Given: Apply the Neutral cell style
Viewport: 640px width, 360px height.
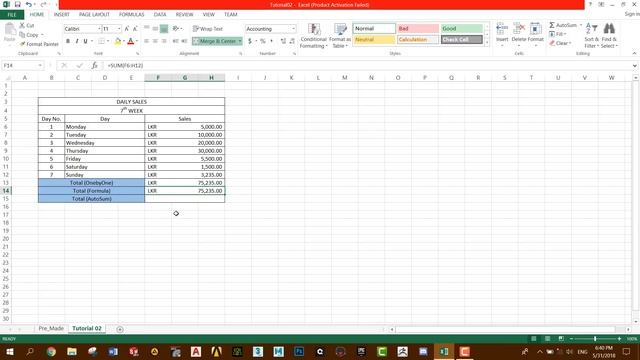Looking at the screenshot, I should pyautogui.click(x=374, y=40).
